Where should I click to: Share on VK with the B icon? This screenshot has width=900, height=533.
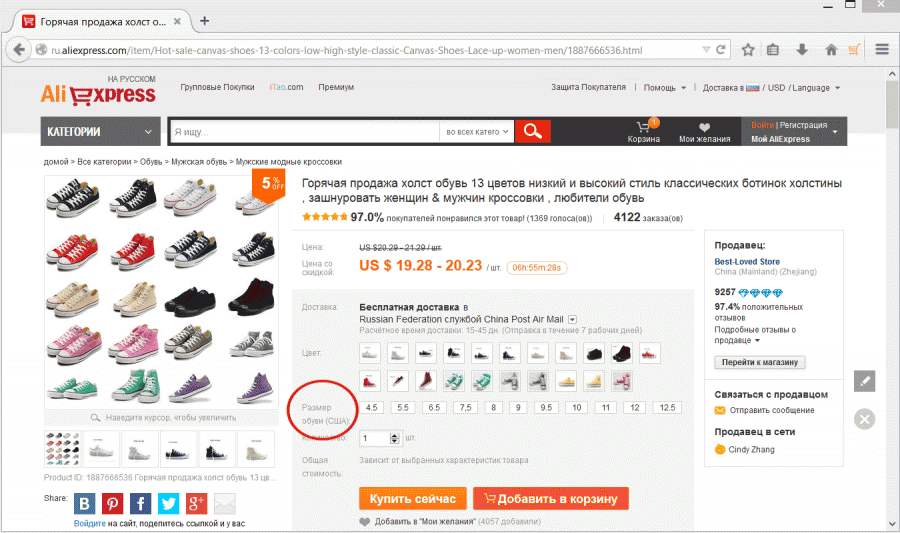tap(84, 503)
